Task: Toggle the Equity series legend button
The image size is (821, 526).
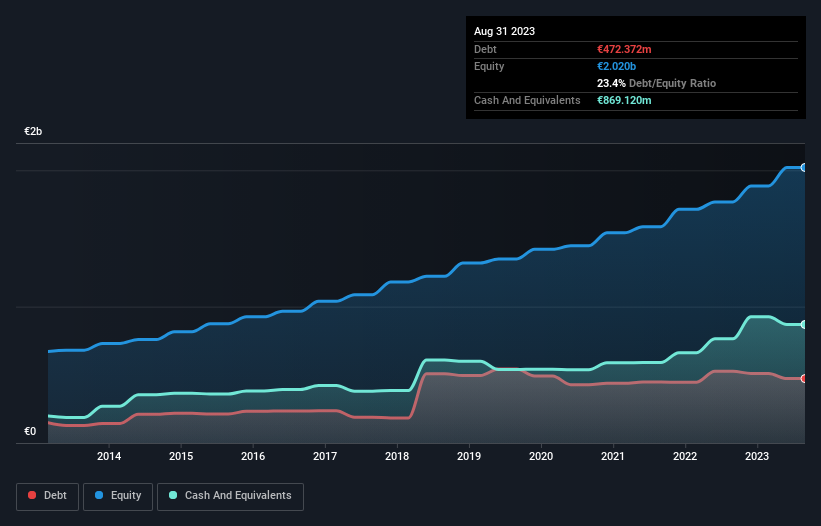Action: 118,496
